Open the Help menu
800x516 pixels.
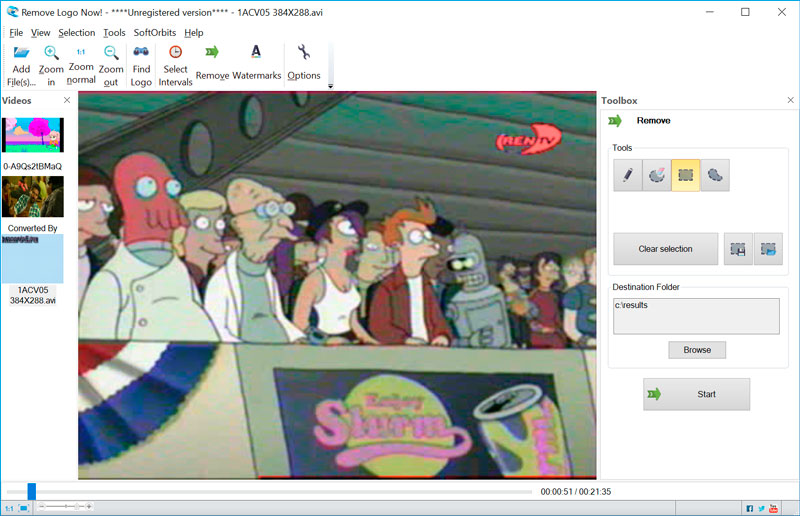194,33
